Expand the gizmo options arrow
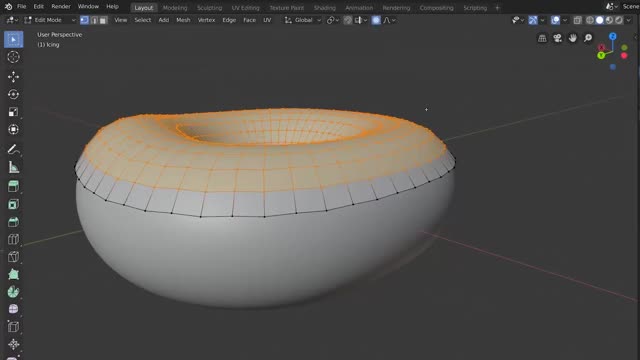Screen dimensions: 640x360 [542, 20]
